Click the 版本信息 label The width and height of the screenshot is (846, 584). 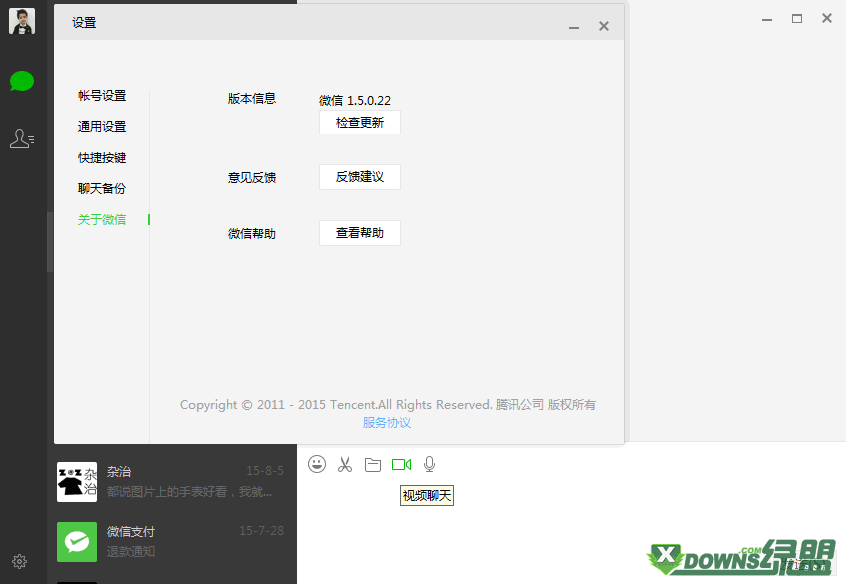(x=252, y=98)
